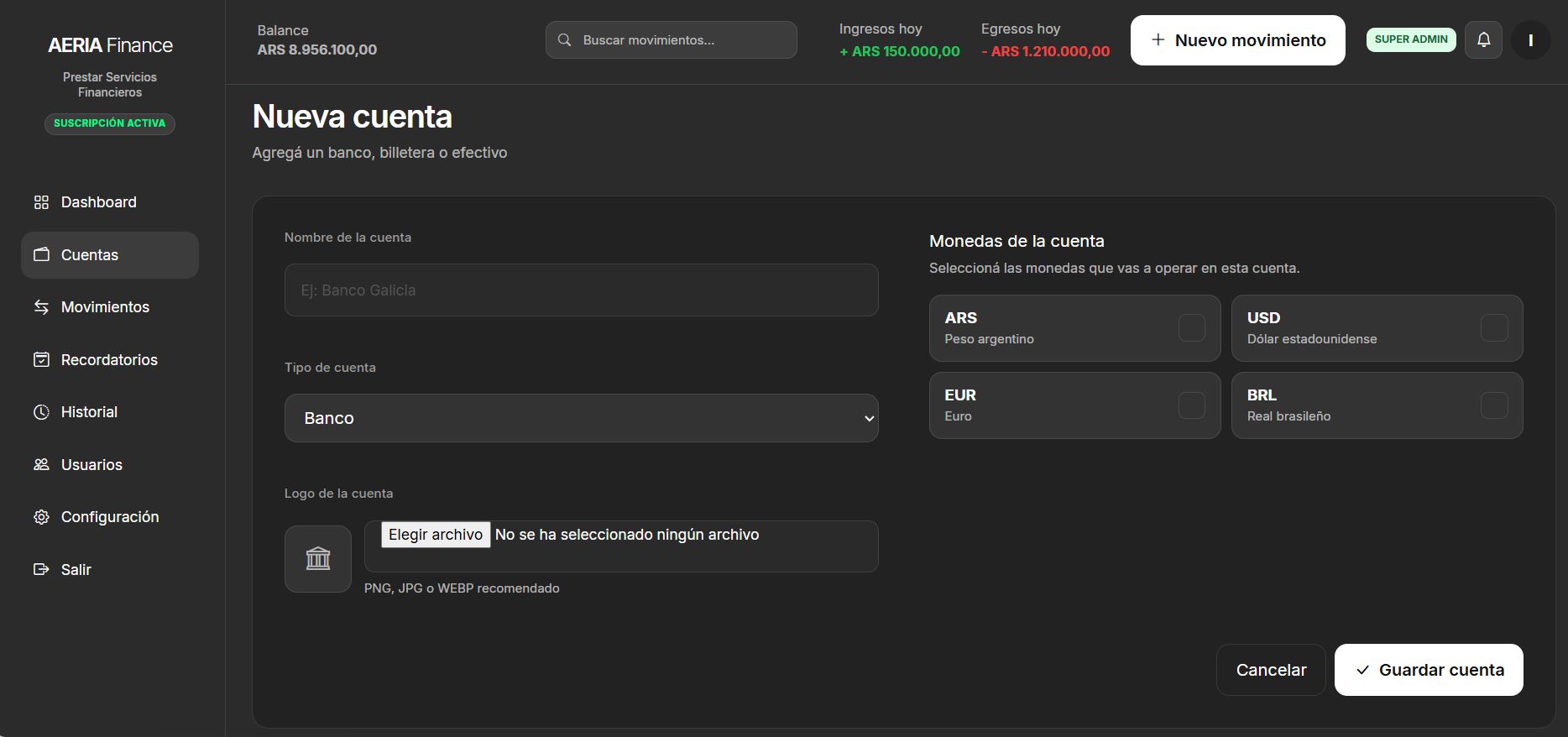Check the USD Dólar estadounidense checkbox
The width and height of the screenshot is (1568, 737).
[x=1493, y=327]
